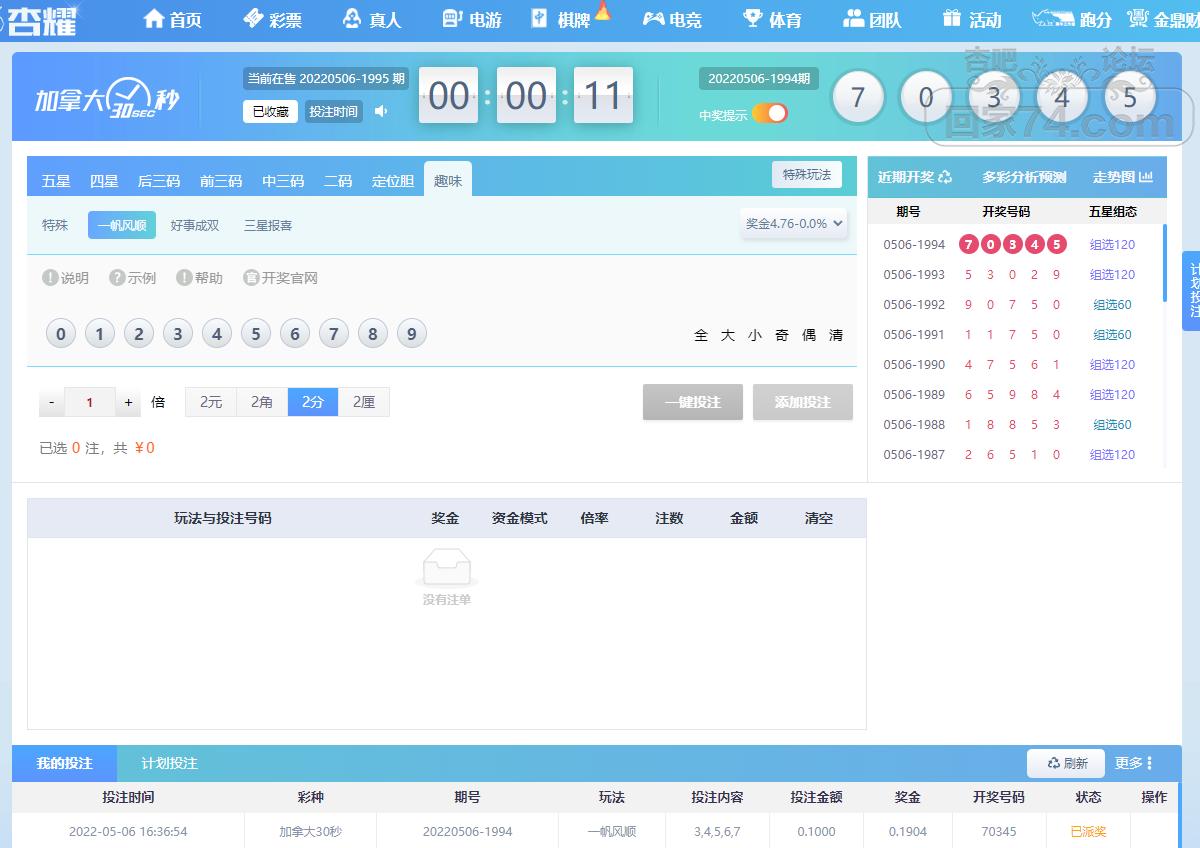
Task: Select number ball 9
Action: [x=411, y=334]
